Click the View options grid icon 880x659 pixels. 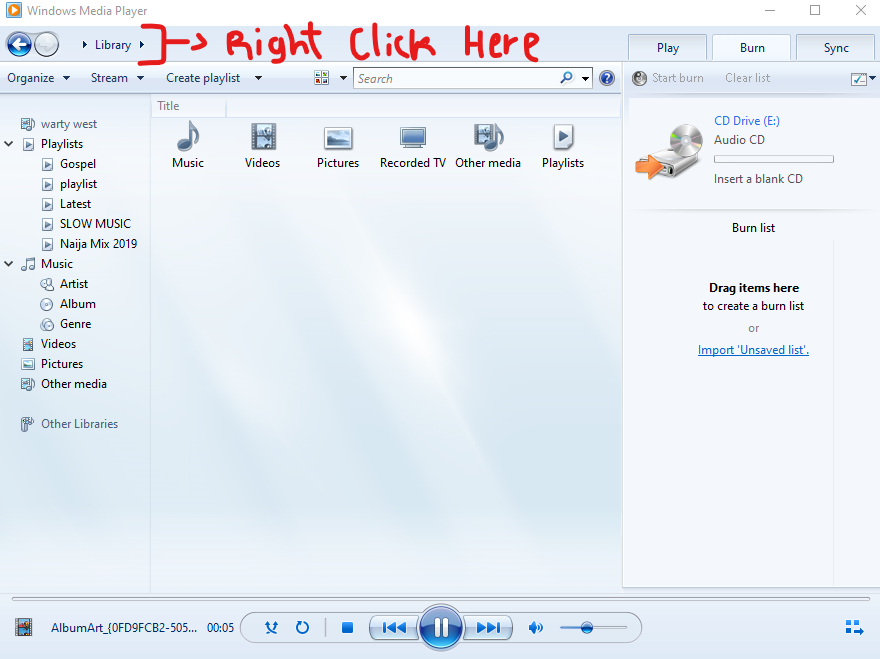pos(322,78)
